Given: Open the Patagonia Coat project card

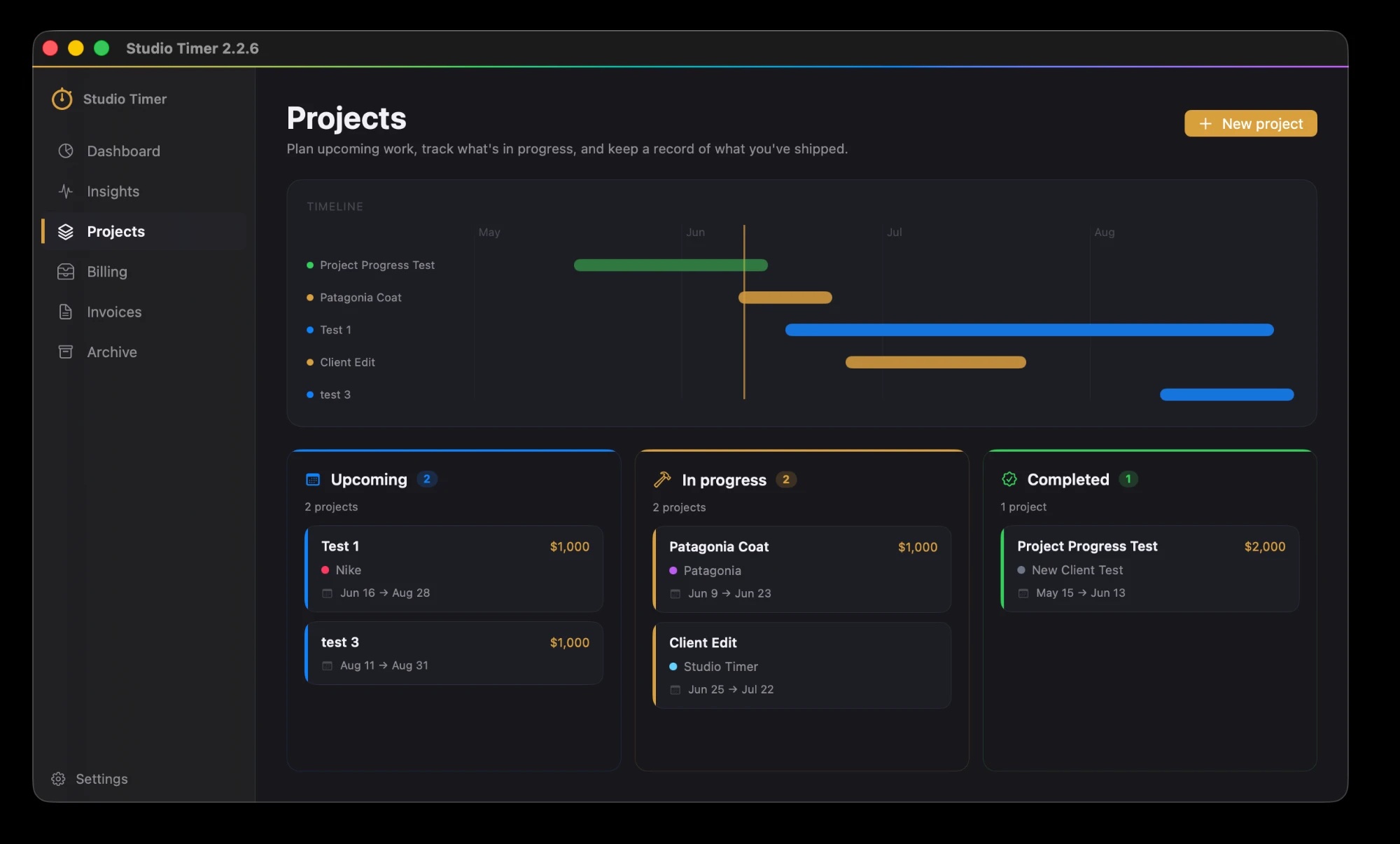Looking at the screenshot, I should pyautogui.click(x=801, y=569).
